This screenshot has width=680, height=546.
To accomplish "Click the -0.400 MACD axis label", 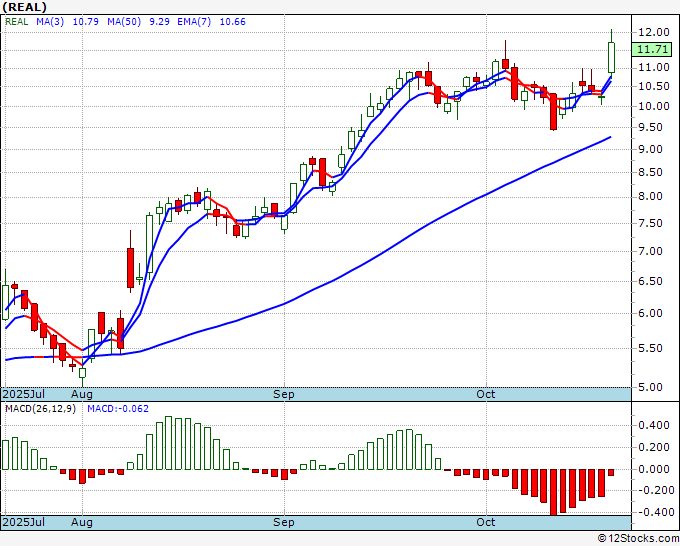I will pos(656,512).
